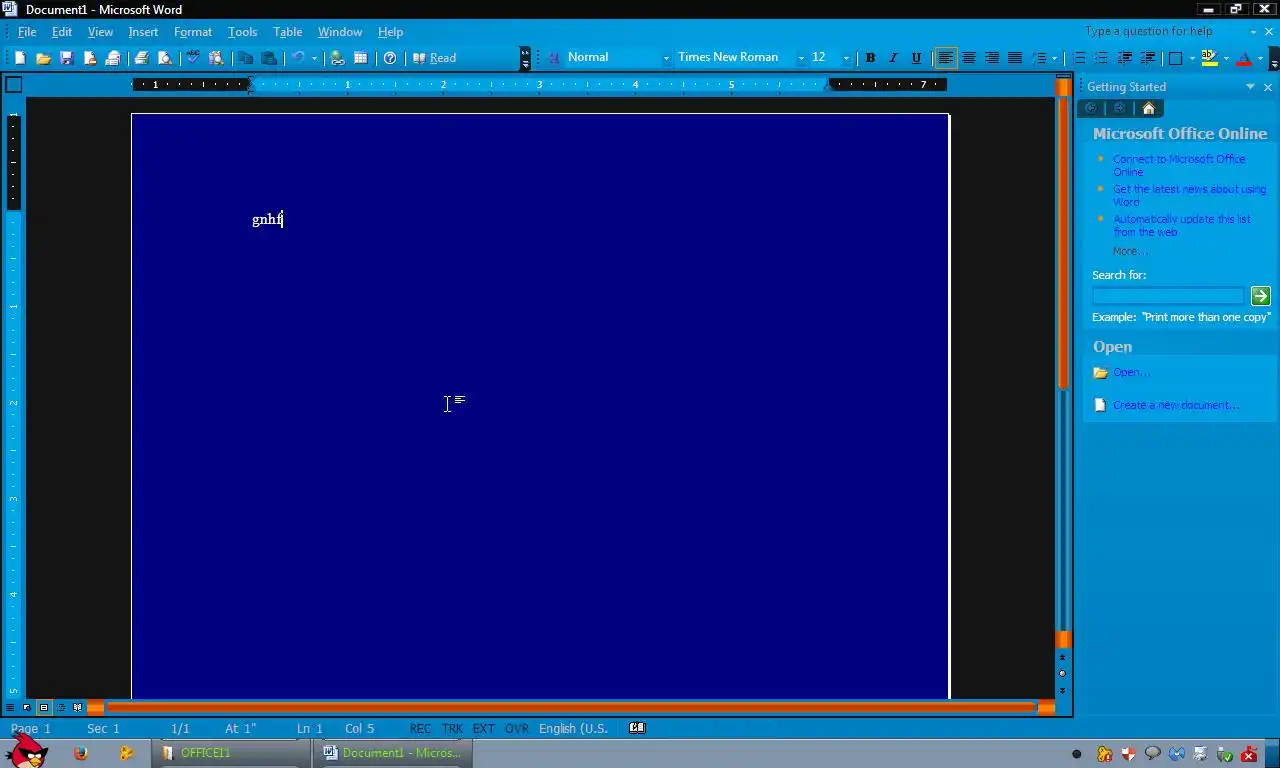Open the Format menu

[193, 32]
